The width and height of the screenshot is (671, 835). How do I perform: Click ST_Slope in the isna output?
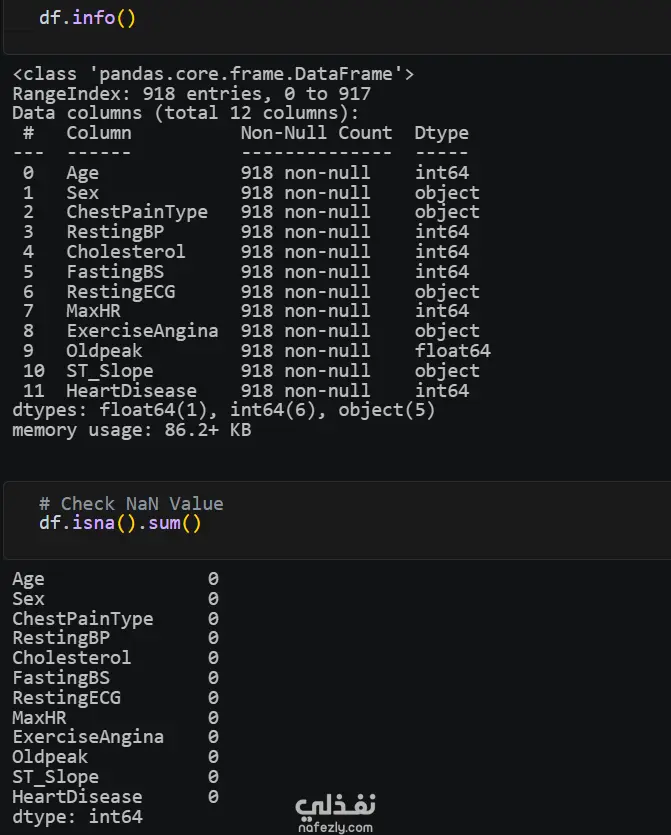55,777
